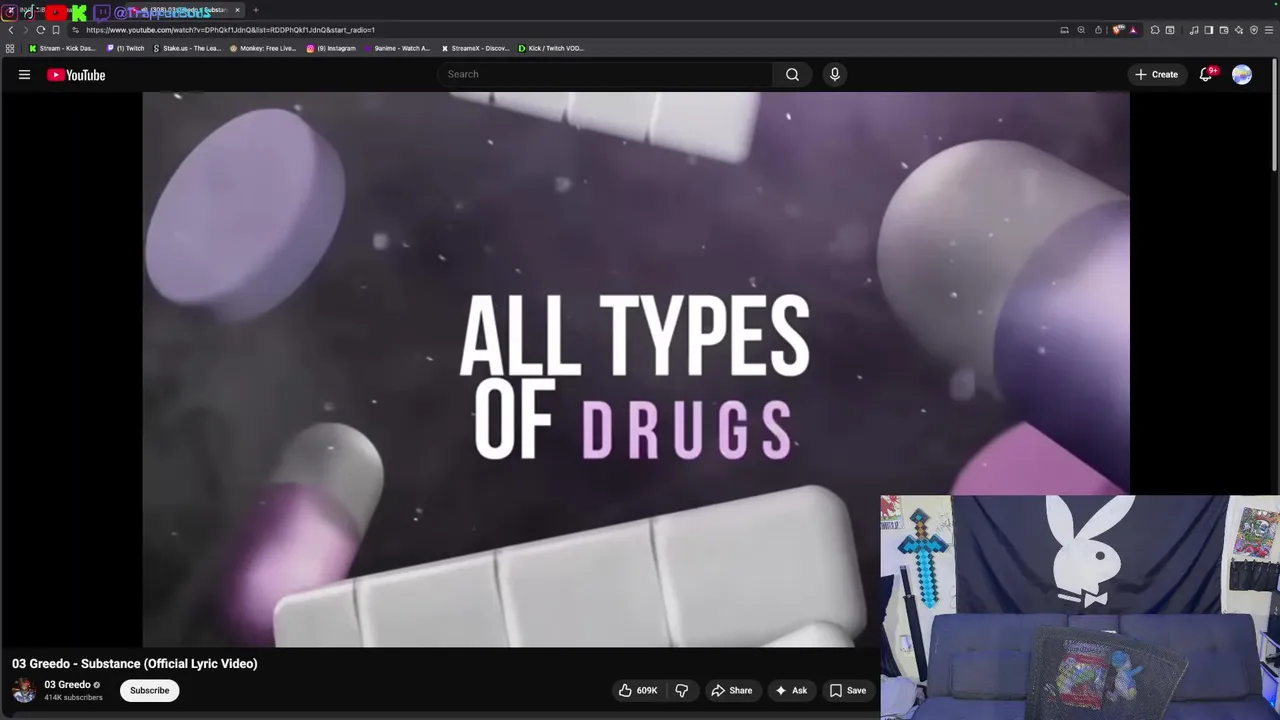This screenshot has height=720, width=1280.
Task: Open YouTube account avatar menu
Action: click(1242, 75)
